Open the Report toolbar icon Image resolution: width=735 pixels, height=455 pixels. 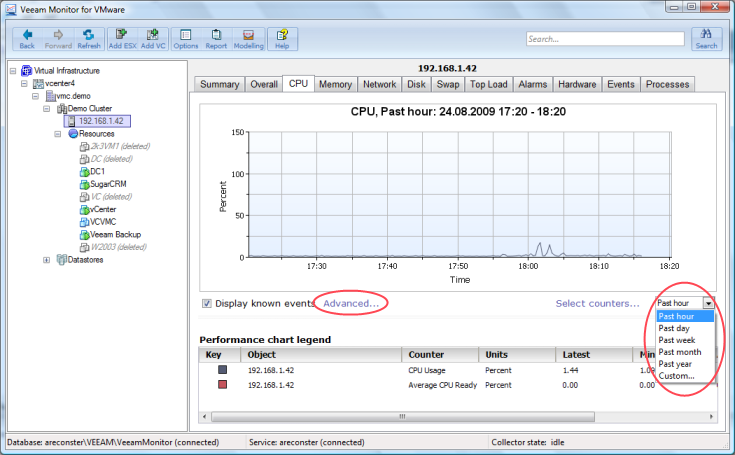coord(216,39)
